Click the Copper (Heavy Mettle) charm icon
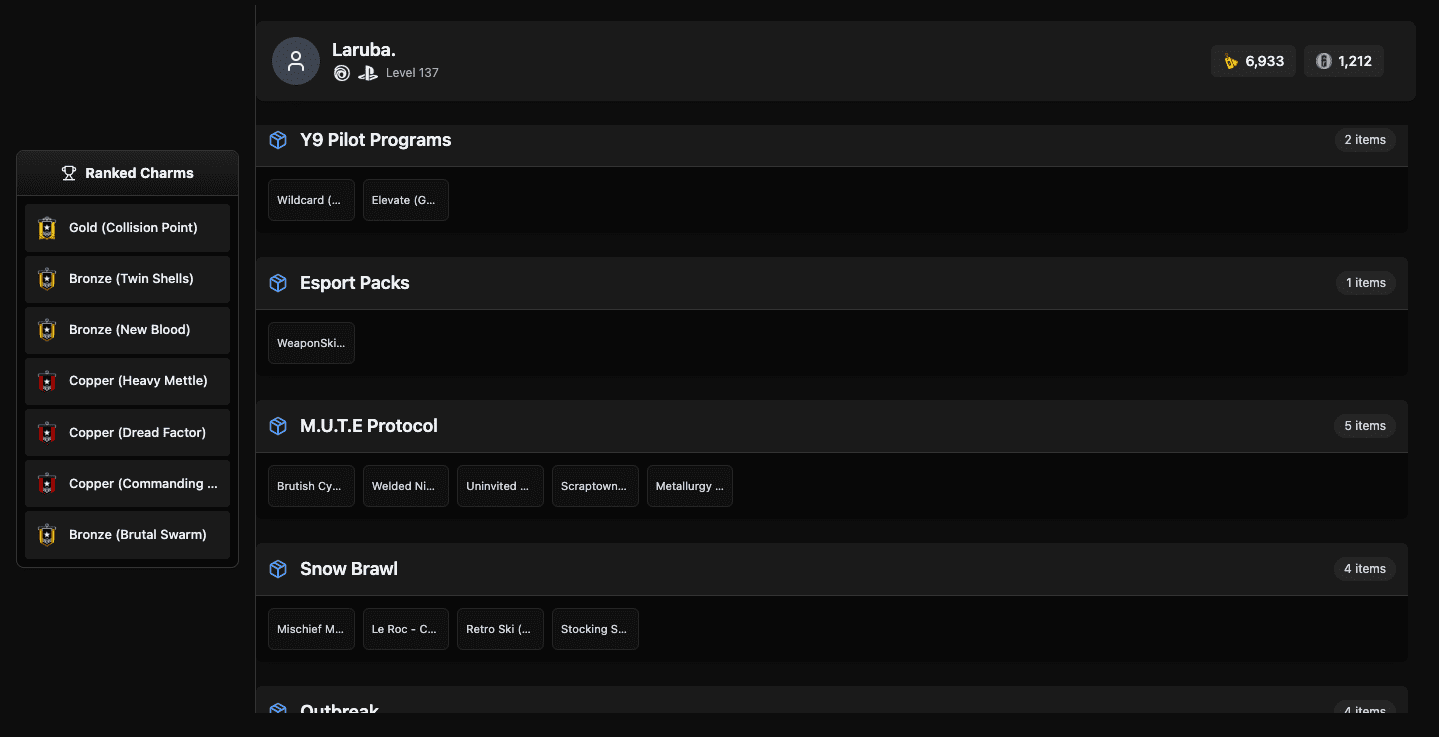Viewport: 1439px width, 737px height. pos(47,381)
